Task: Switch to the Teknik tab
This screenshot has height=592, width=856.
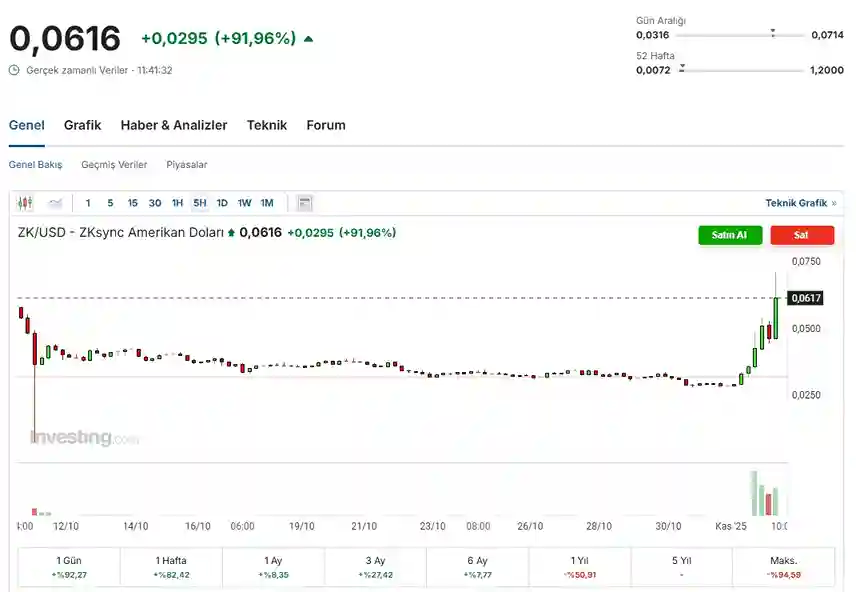Action: 267,125
